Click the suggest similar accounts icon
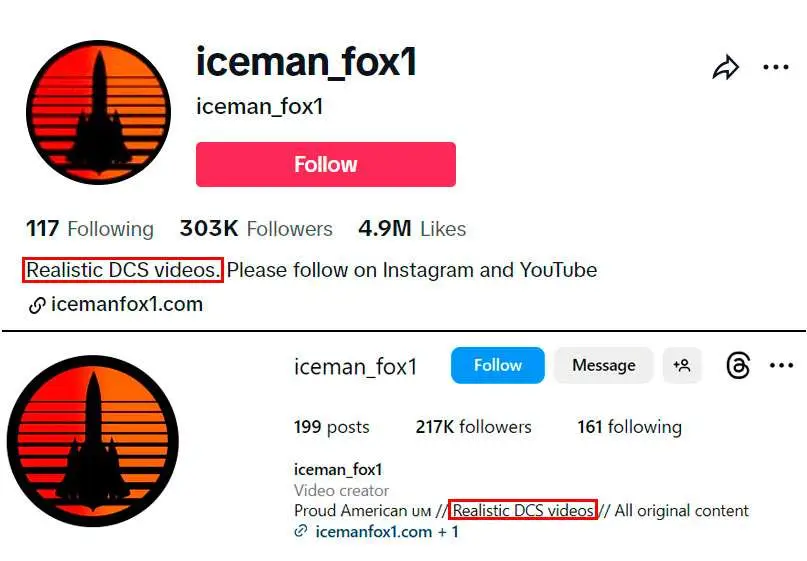This screenshot has width=807, height=561. point(682,366)
